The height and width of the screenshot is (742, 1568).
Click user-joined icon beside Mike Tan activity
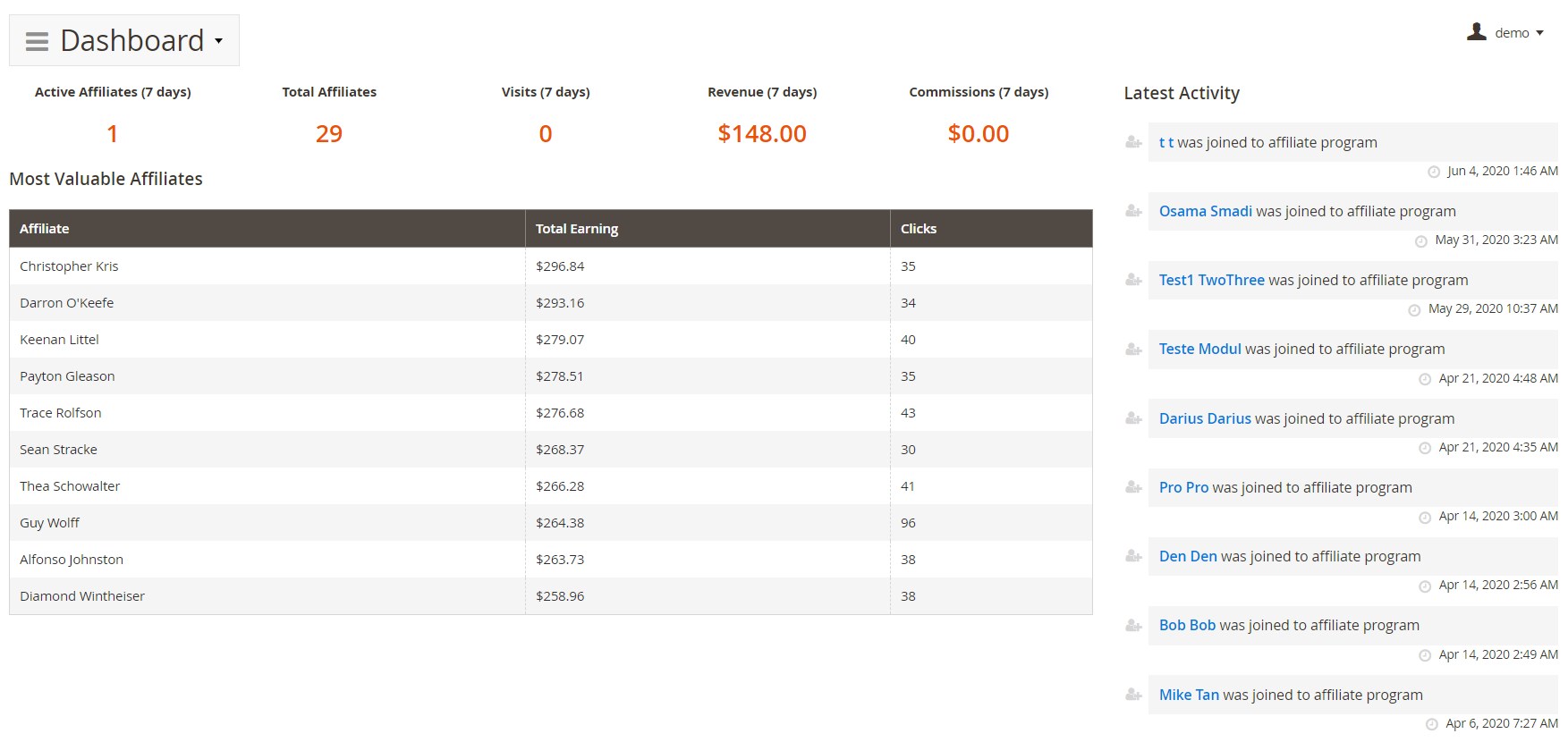1133,695
